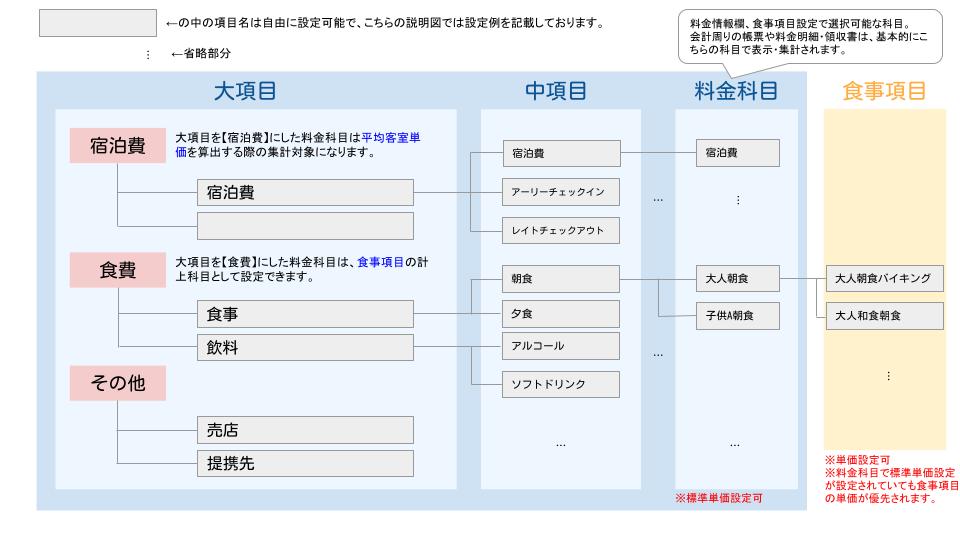Click the orange 食事項目 column header
This screenshot has width=960, height=540.
[884, 91]
